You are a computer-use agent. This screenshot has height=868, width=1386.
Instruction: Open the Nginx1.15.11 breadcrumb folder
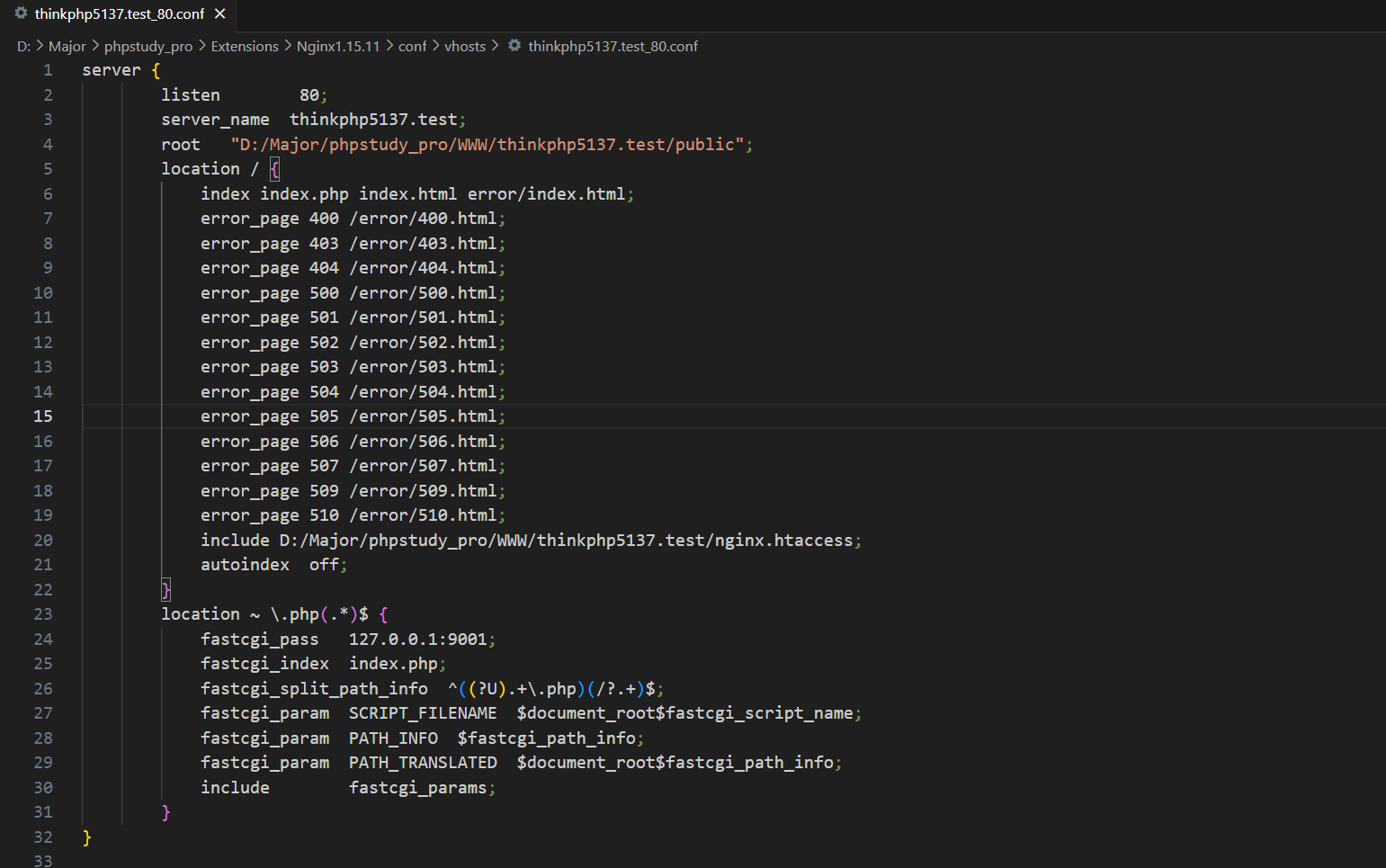coord(338,46)
